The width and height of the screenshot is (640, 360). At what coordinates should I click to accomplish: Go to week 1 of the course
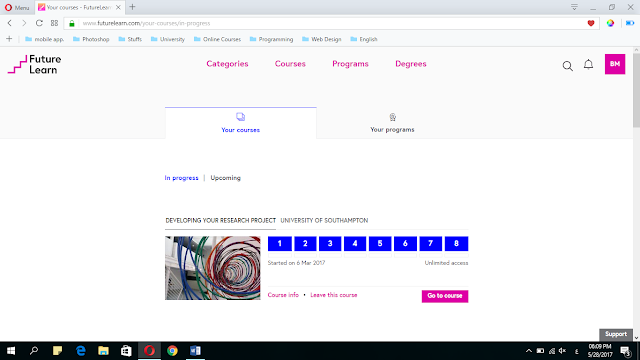[x=280, y=244]
